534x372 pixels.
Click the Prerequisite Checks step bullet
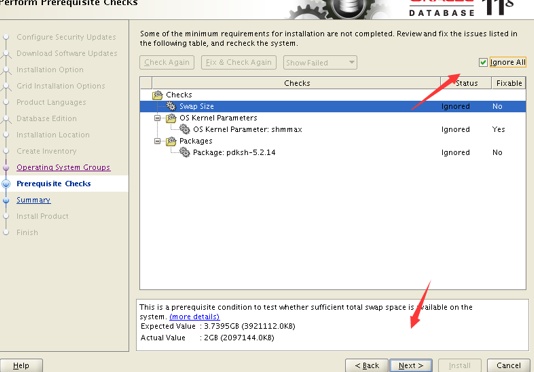[6, 184]
